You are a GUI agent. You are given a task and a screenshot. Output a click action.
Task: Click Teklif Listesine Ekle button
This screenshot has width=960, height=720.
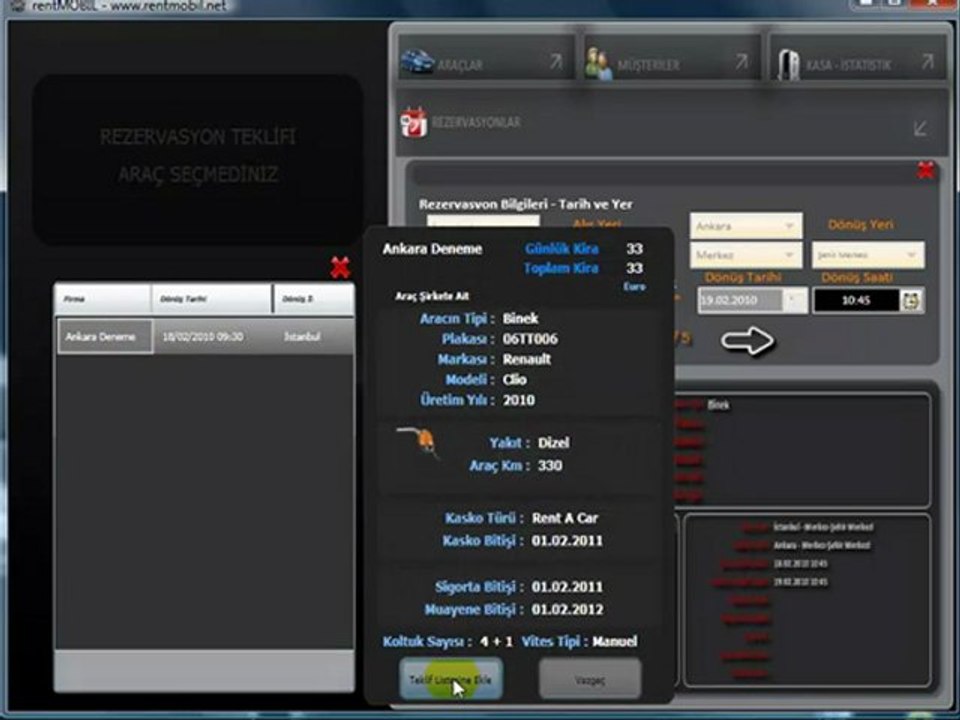coord(451,679)
